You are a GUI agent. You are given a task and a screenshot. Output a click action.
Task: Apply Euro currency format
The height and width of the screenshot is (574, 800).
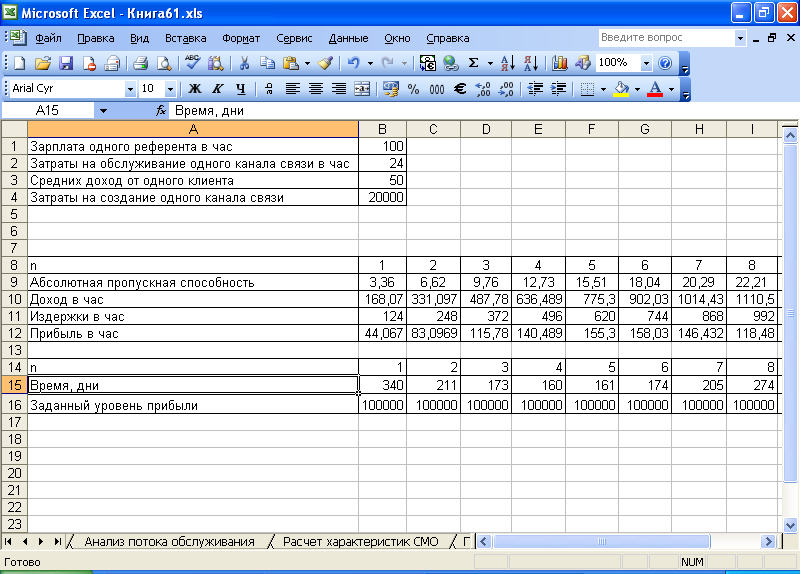(x=460, y=89)
